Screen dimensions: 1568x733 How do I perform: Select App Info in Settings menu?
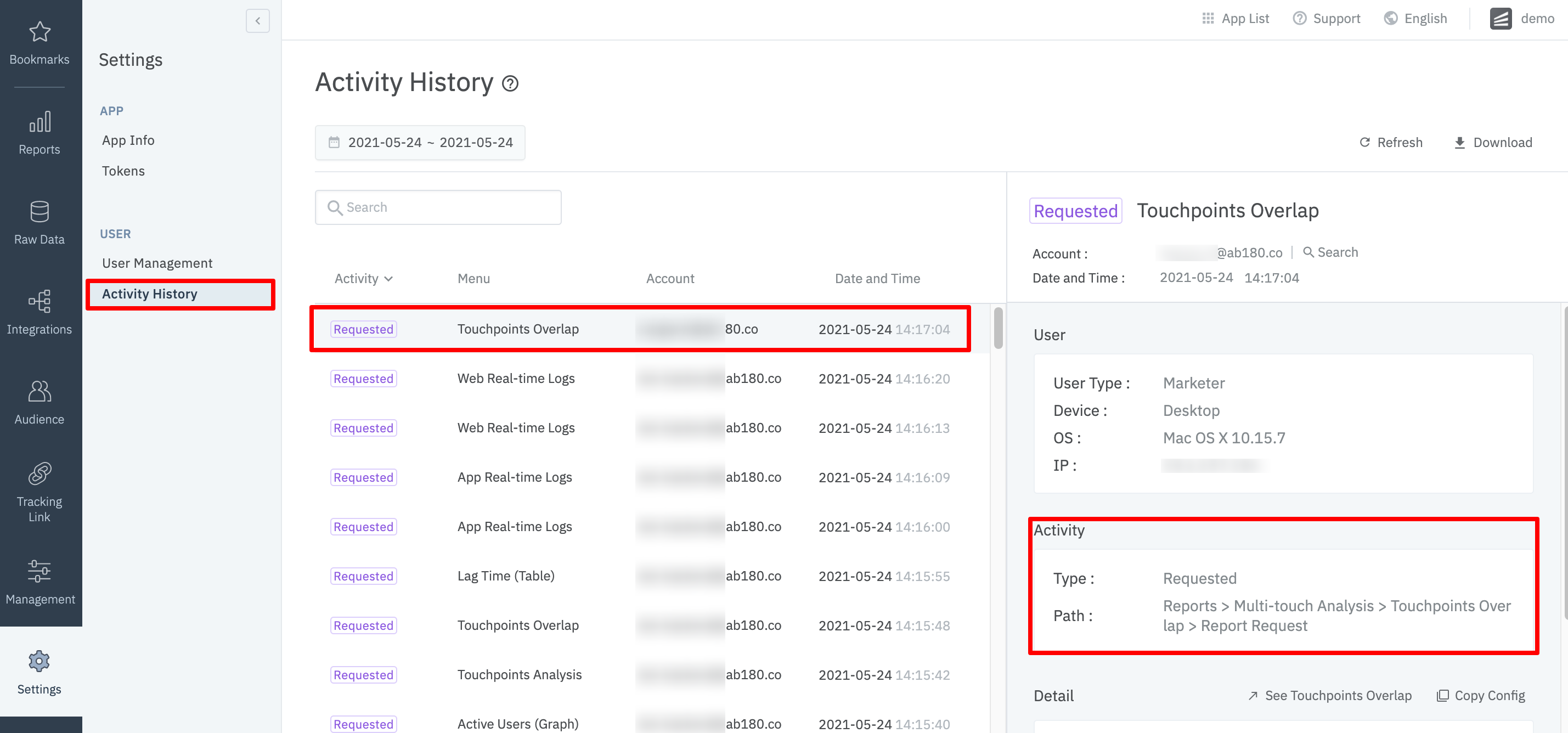[128, 140]
